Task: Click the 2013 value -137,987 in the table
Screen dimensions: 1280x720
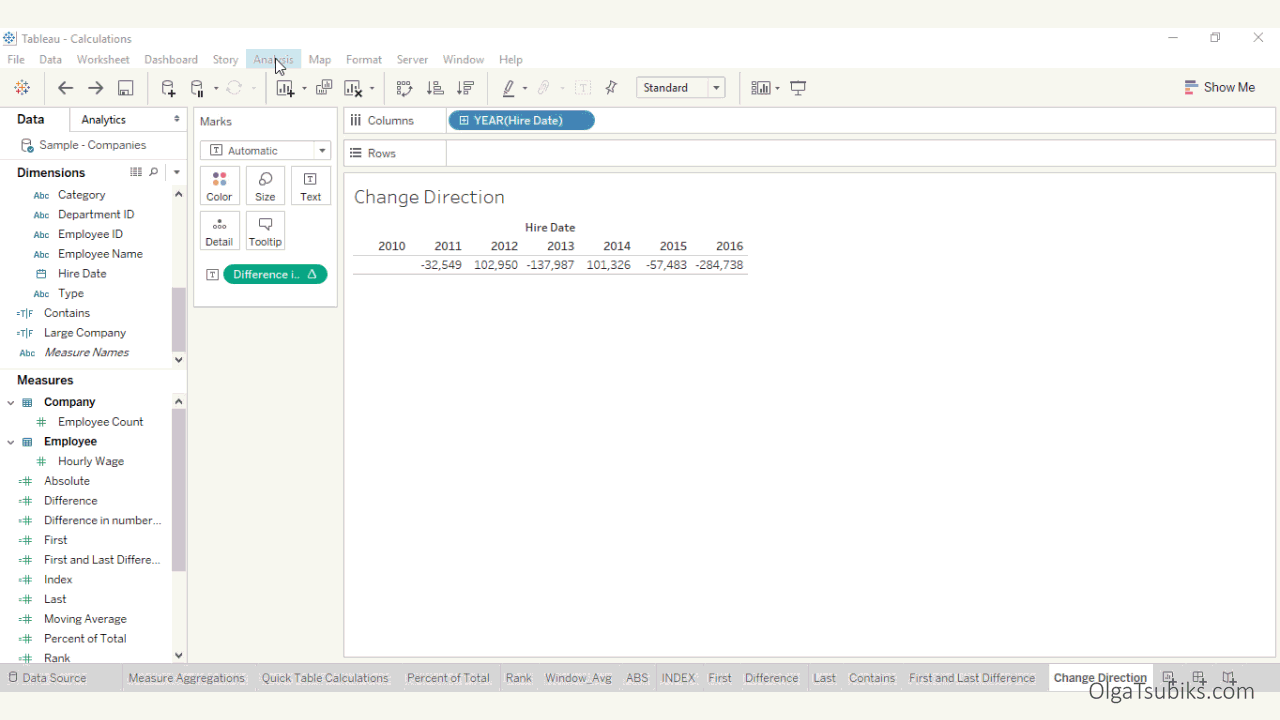Action: click(550, 265)
